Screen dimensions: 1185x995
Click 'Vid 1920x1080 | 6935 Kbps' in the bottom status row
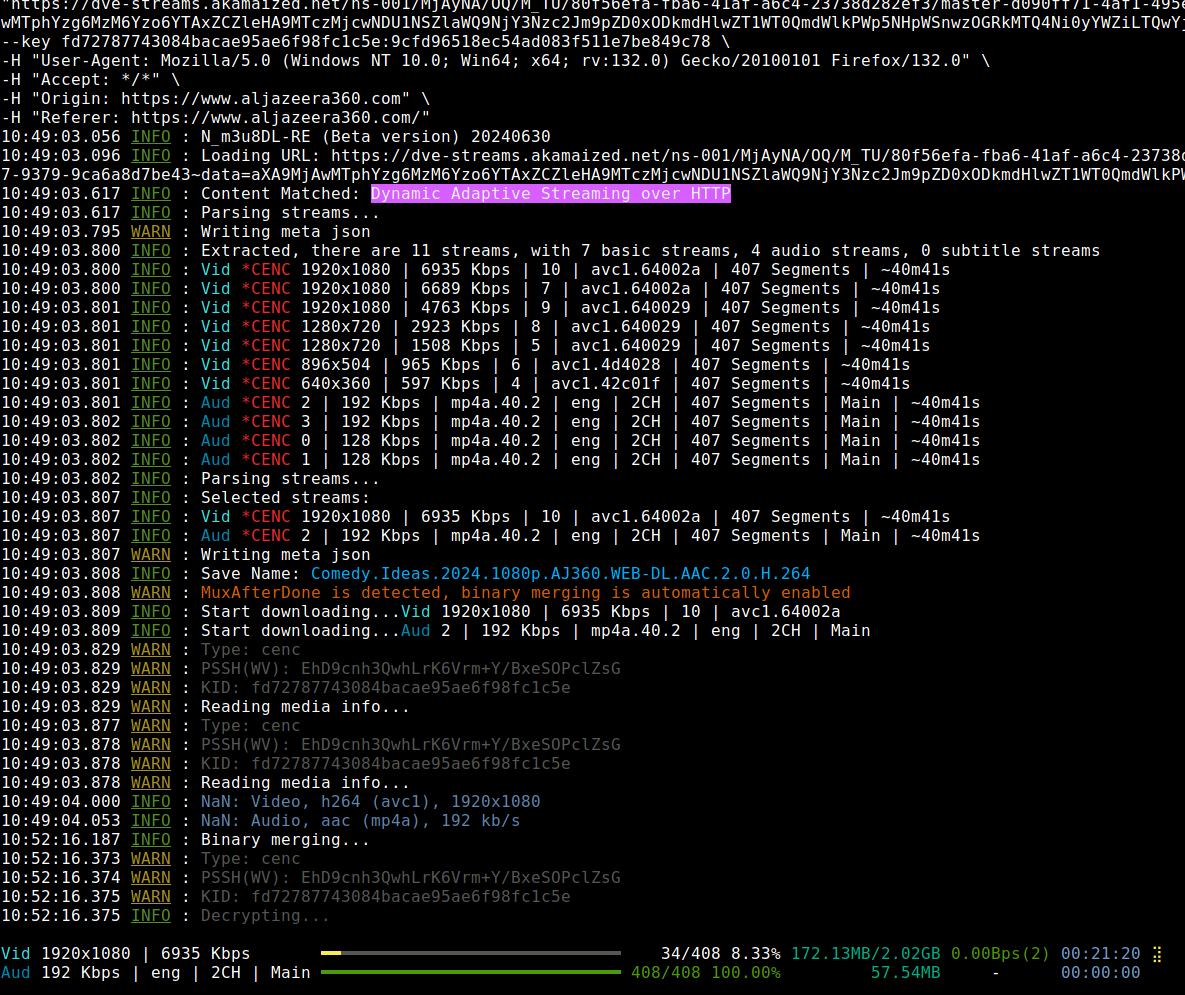125,953
